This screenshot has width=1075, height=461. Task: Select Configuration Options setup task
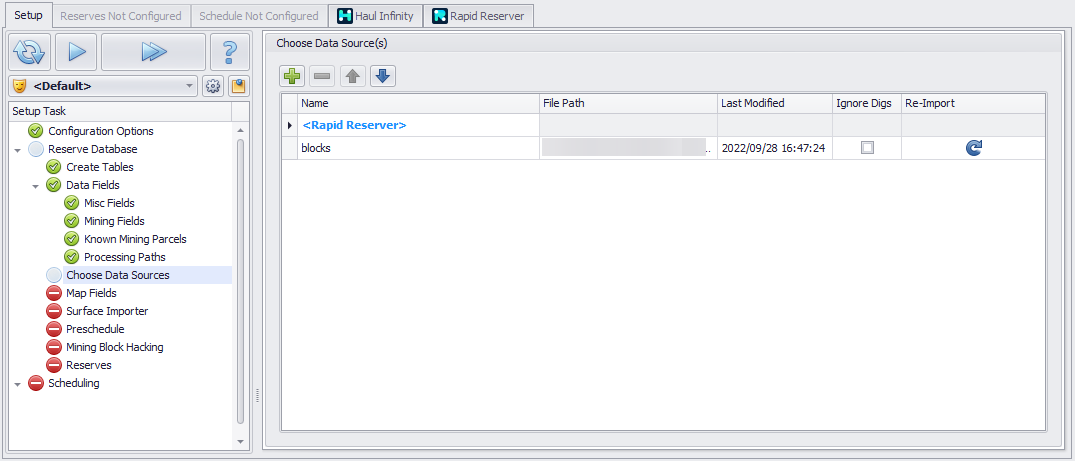click(101, 131)
